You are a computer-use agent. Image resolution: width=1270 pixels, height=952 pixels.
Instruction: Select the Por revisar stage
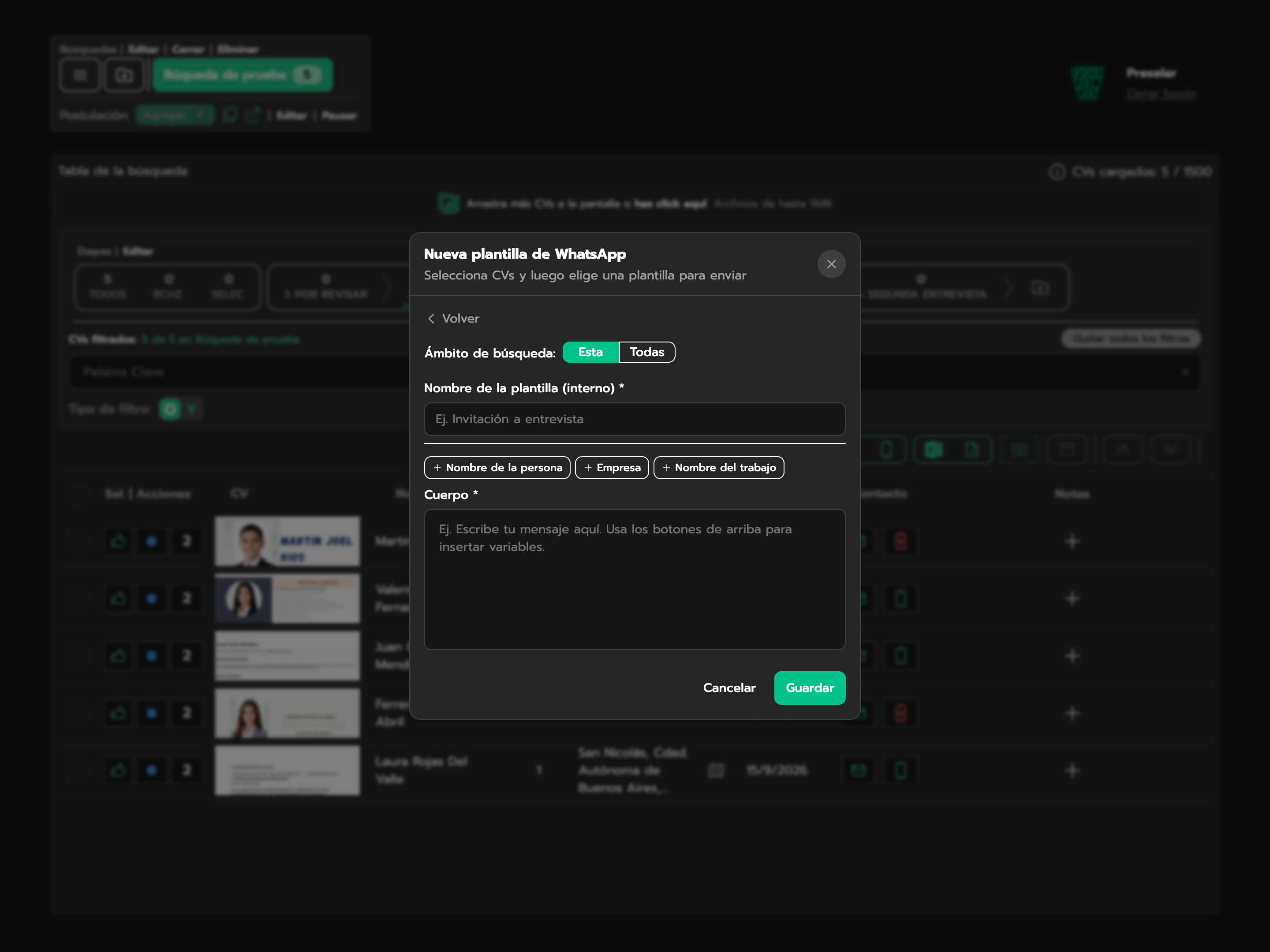[325, 287]
